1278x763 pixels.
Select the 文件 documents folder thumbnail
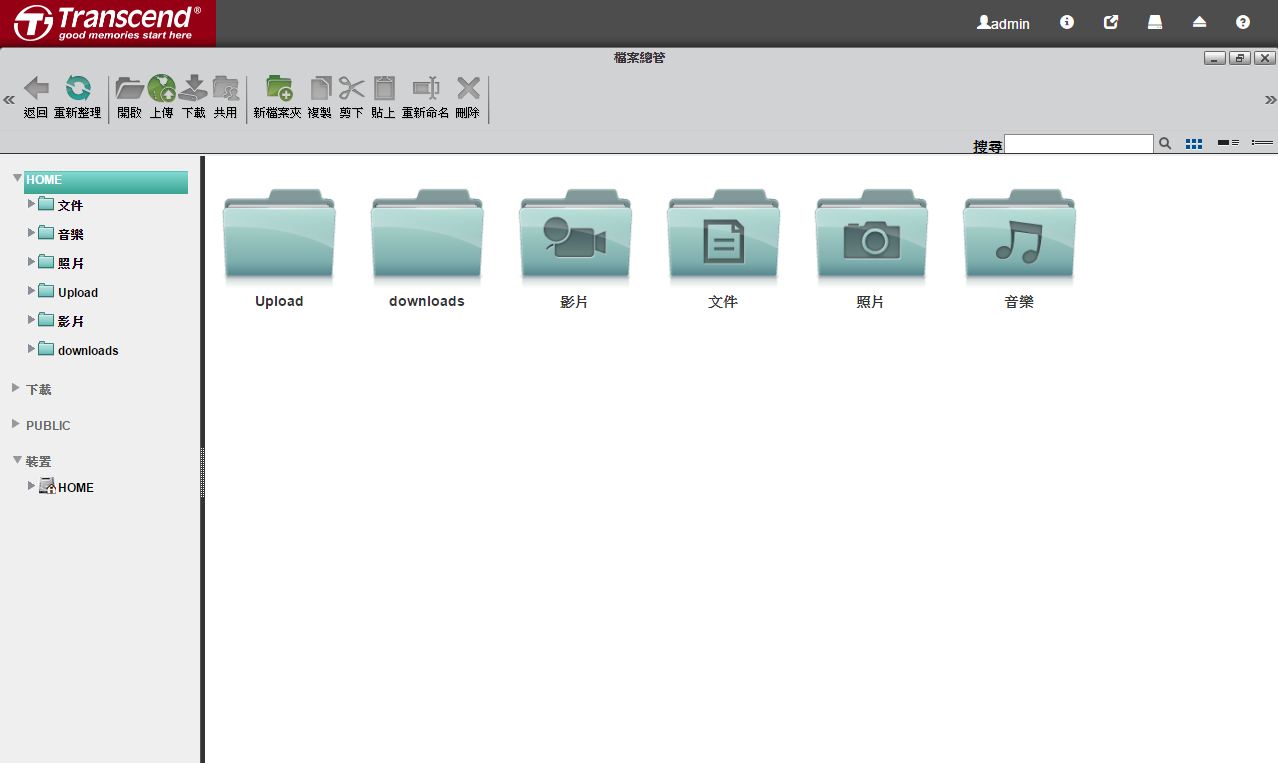pyautogui.click(x=723, y=234)
